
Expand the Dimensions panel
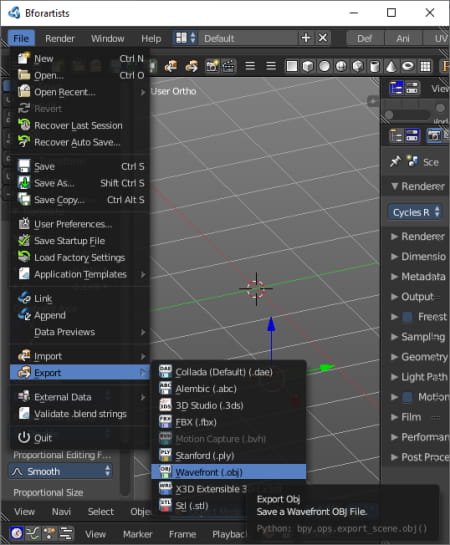(x=418, y=257)
